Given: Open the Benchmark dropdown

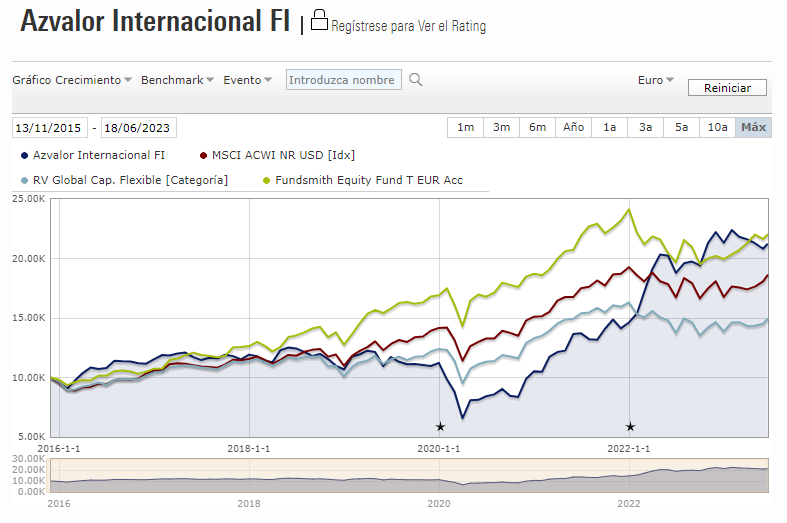Looking at the screenshot, I should point(177,80).
